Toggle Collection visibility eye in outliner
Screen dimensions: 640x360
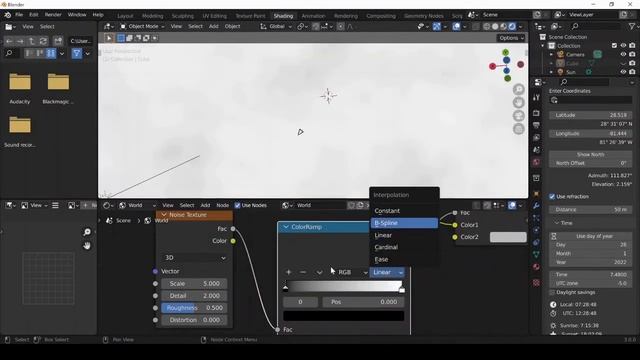pyautogui.click(x=623, y=46)
